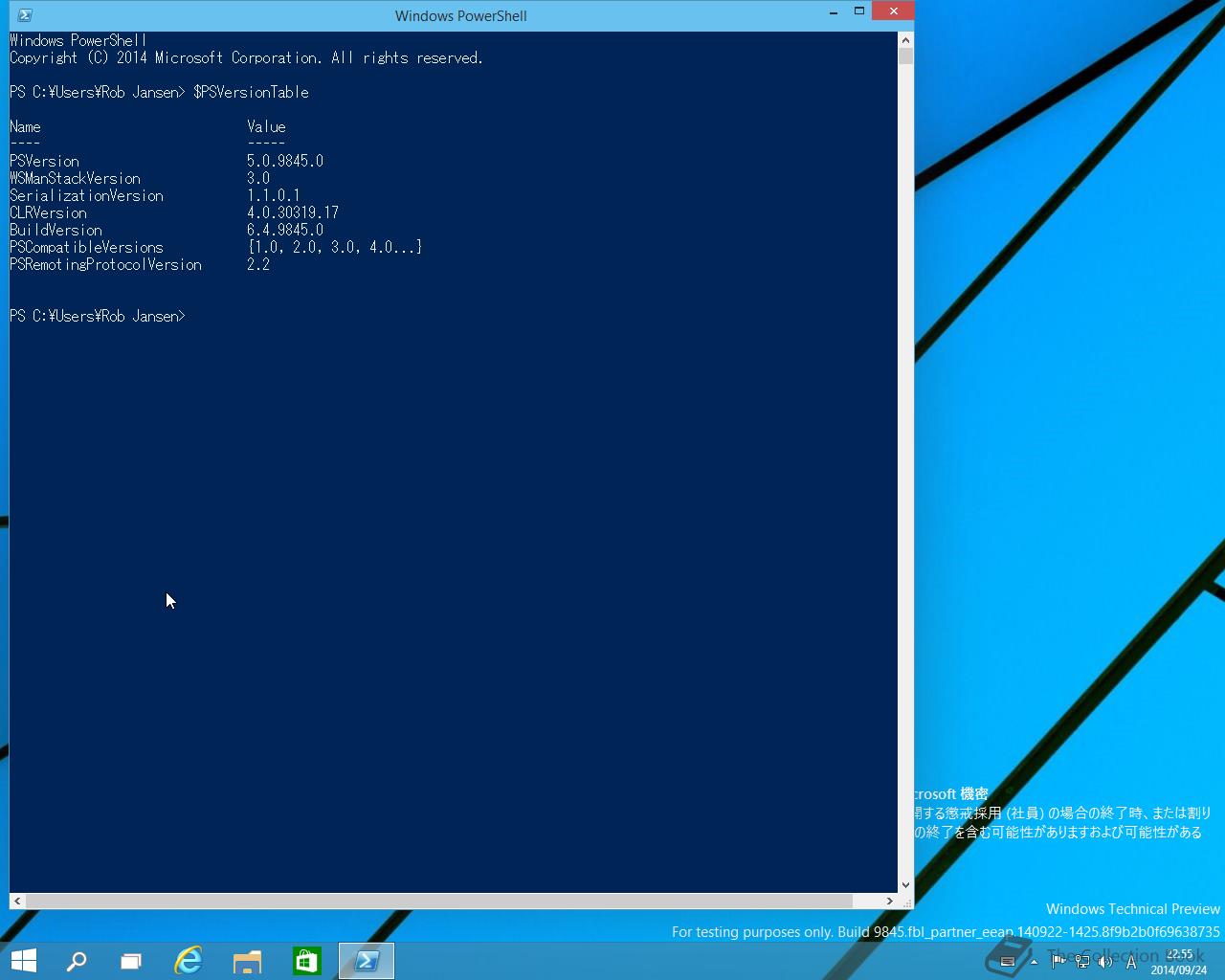The height and width of the screenshot is (980, 1225).
Task: Click the '$PSVersionTable' command text
Action: 251,92
